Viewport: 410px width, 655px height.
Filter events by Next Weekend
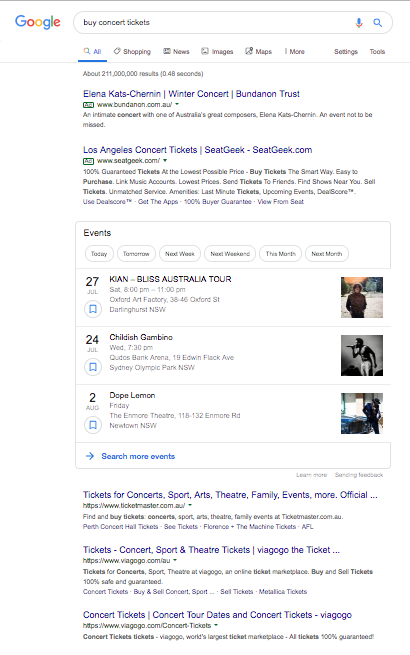tap(230, 254)
